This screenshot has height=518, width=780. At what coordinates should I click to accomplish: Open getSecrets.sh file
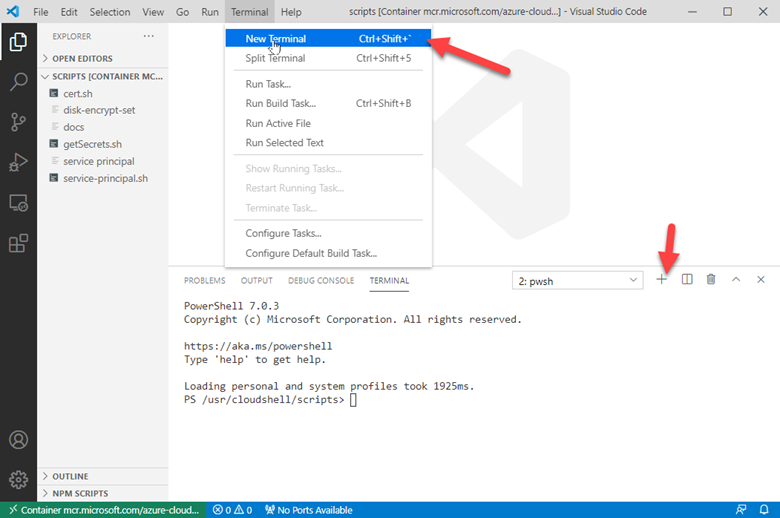coord(102,144)
